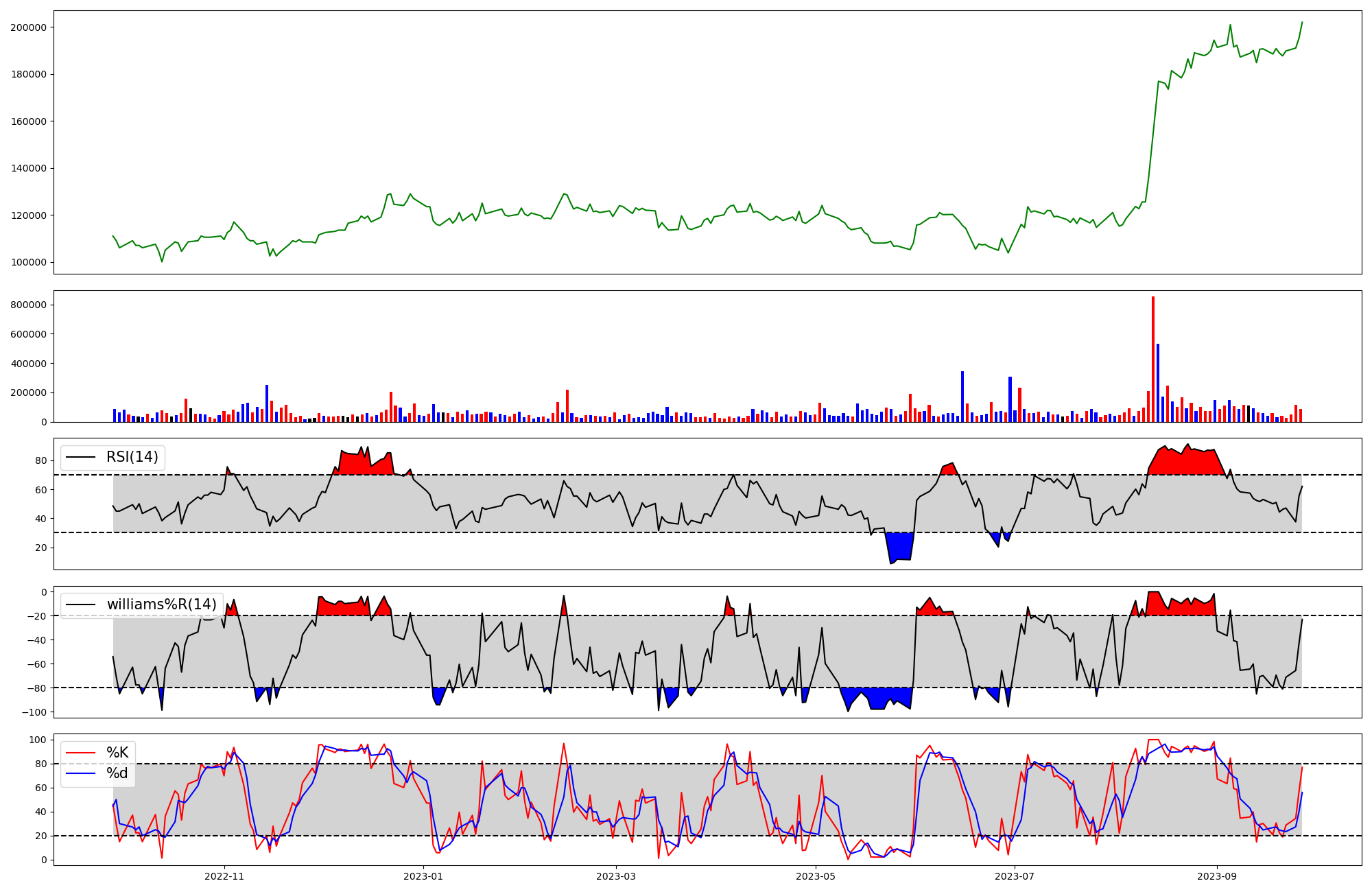The width and height of the screenshot is (1372, 892).
Task: Click the 2023-07 x-axis date label
Action: click(1015, 876)
